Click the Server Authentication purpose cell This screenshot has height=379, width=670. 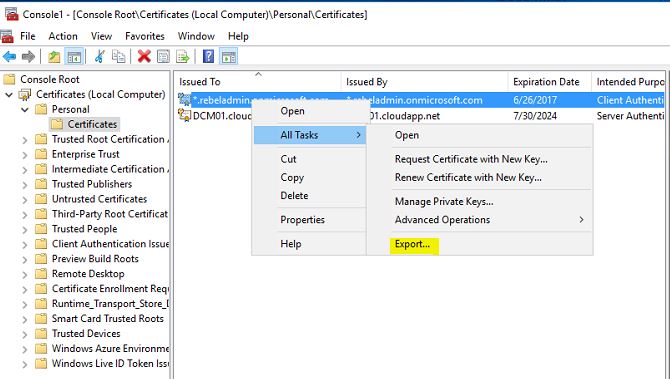pos(630,116)
